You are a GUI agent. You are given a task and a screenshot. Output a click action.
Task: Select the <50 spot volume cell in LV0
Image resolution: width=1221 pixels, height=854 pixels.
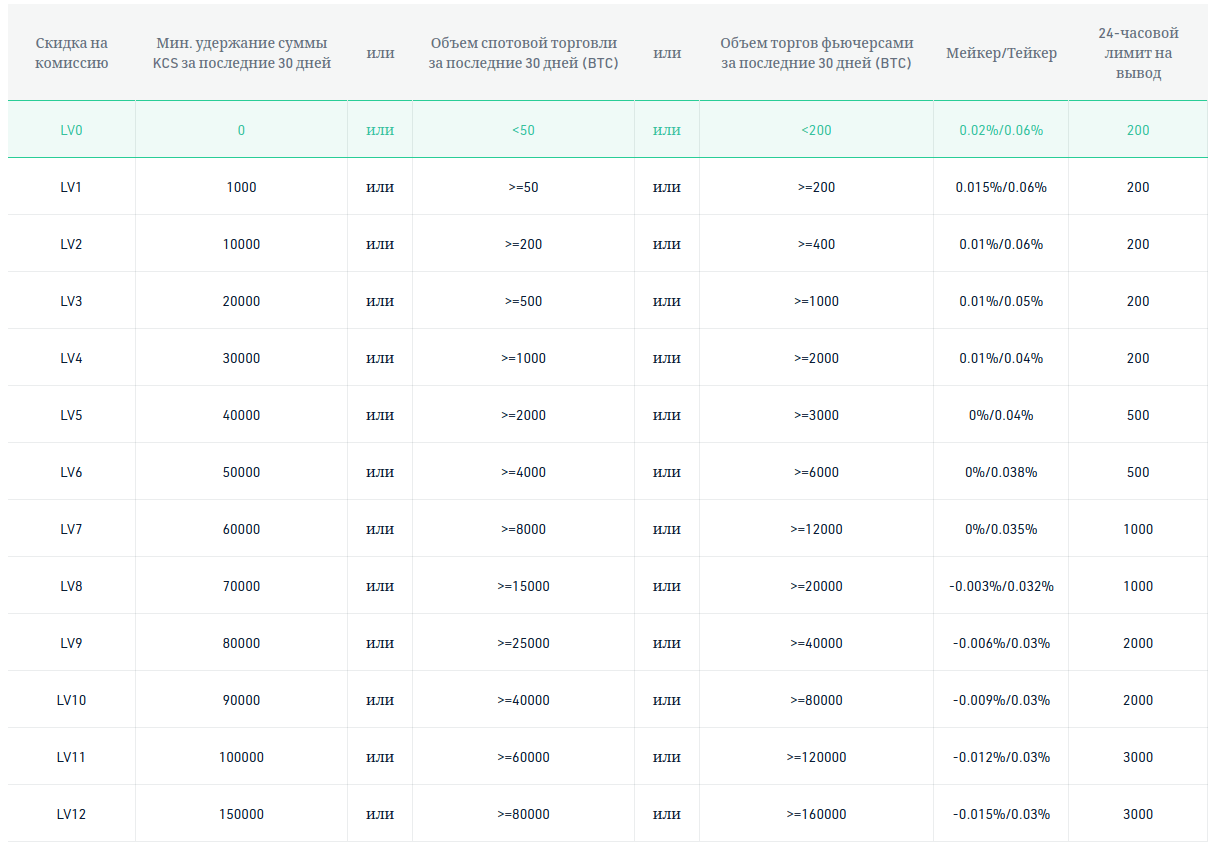point(523,130)
